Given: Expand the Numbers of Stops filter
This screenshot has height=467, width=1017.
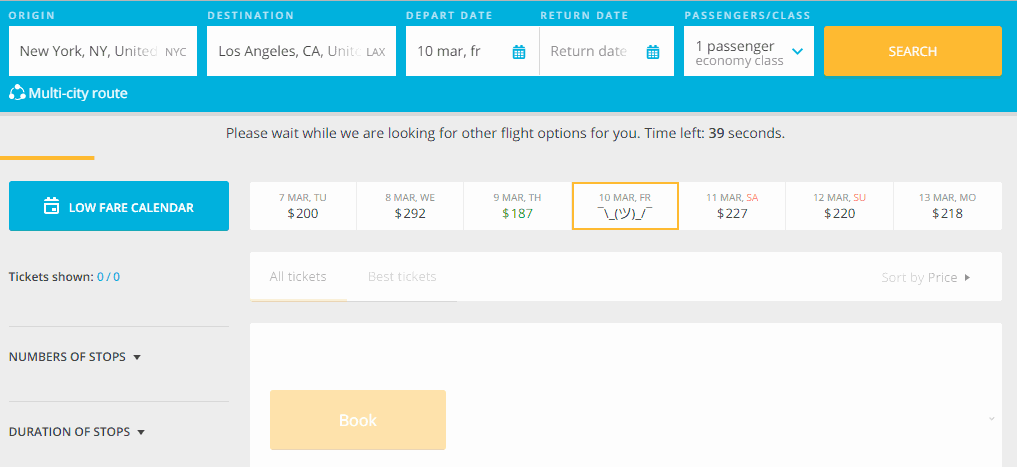Looking at the screenshot, I should click(x=75, y=357).
